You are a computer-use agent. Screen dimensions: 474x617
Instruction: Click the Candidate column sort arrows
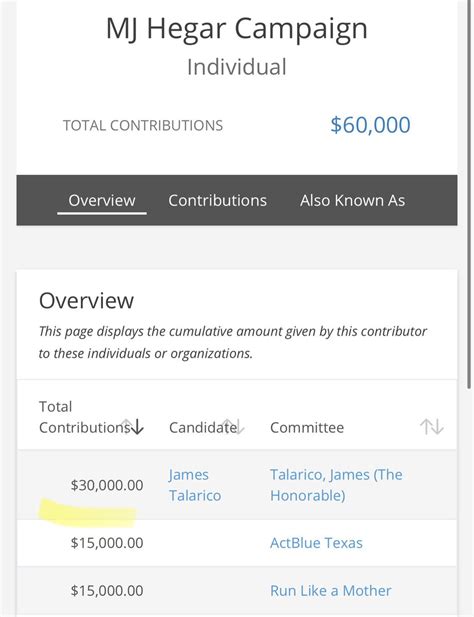(x=234, y=427)
